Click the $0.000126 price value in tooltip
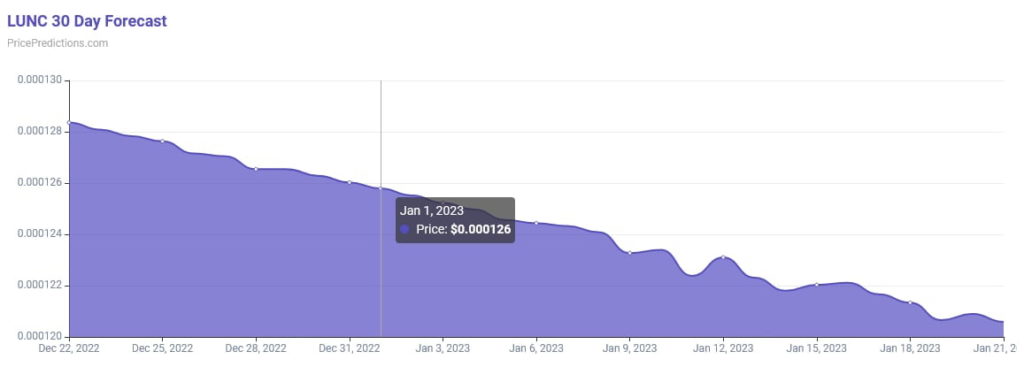 point(481,230)
